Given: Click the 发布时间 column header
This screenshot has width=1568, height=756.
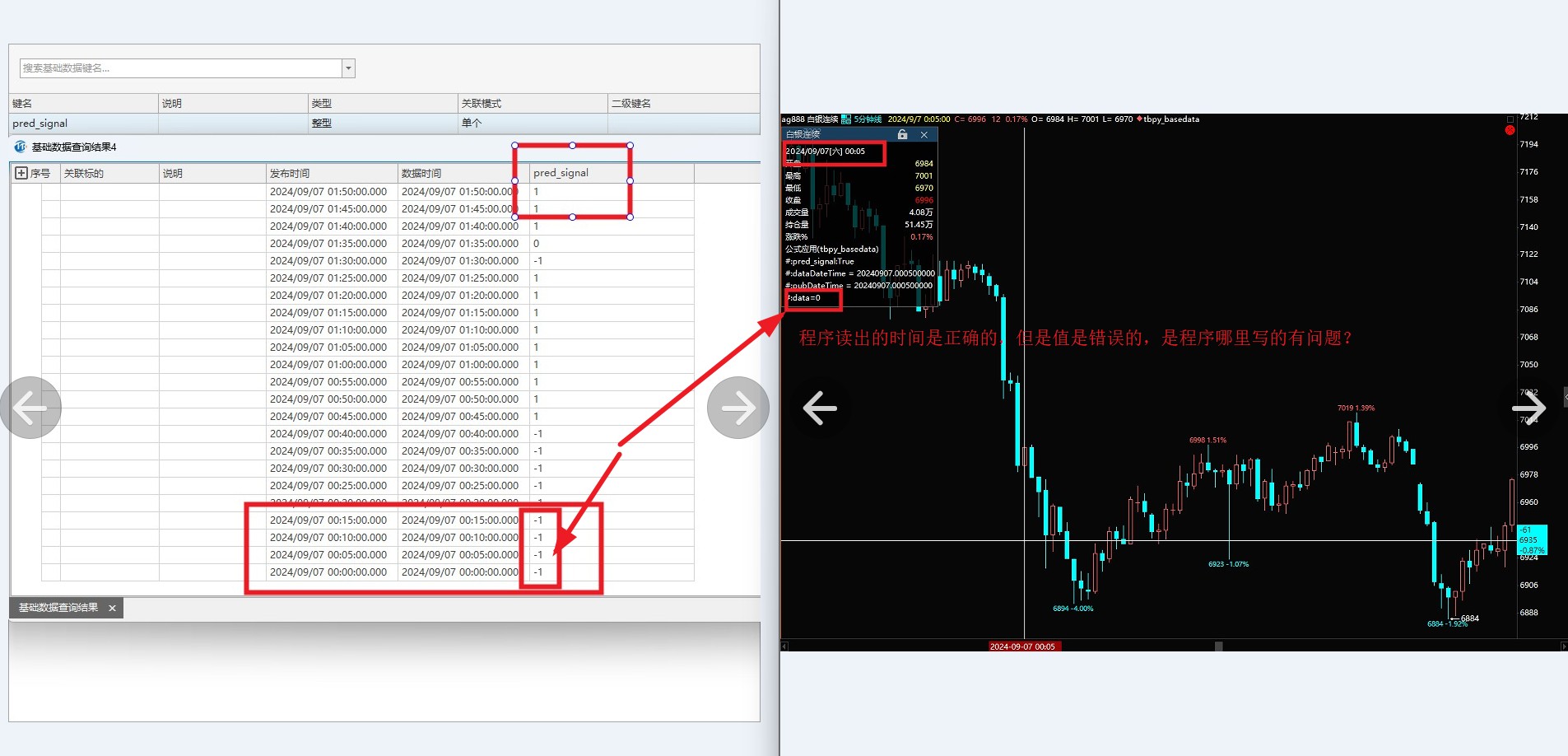Looking at the screenshot, I should point(332,173).
